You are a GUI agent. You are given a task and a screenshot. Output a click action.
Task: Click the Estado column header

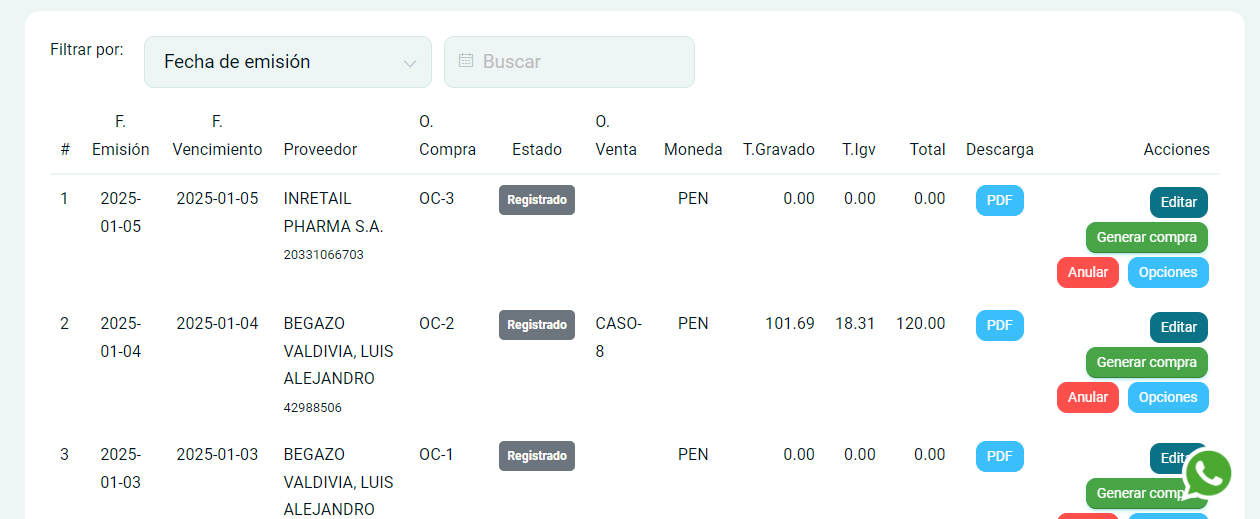coord(537,149)
